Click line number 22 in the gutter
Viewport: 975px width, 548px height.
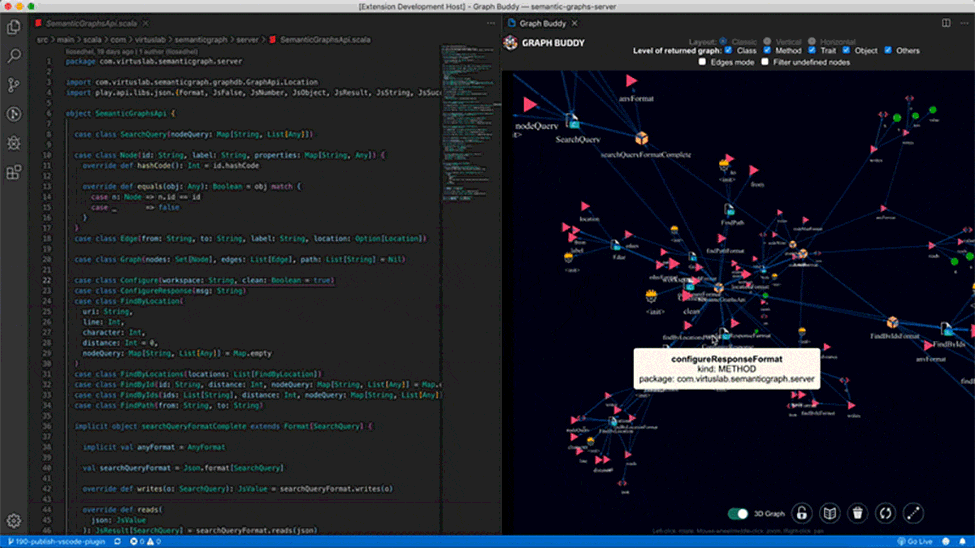click(x=47, y=280)
